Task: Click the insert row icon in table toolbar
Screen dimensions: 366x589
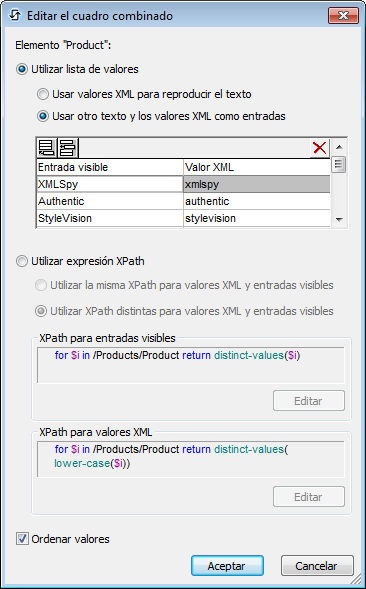Action: point(68,148)
